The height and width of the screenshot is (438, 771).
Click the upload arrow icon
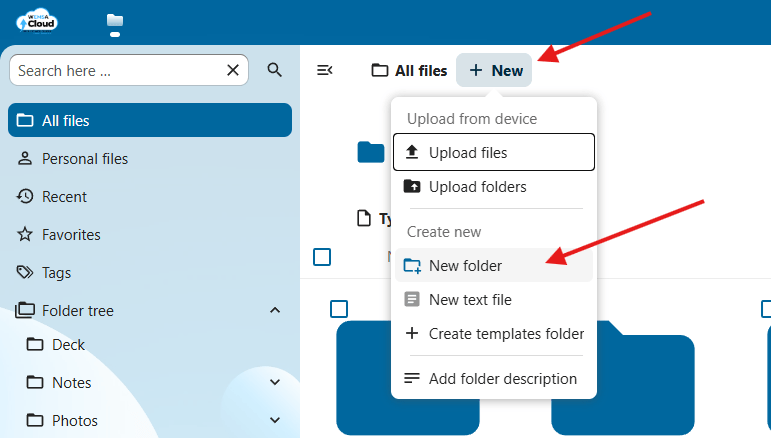point(412,152)
